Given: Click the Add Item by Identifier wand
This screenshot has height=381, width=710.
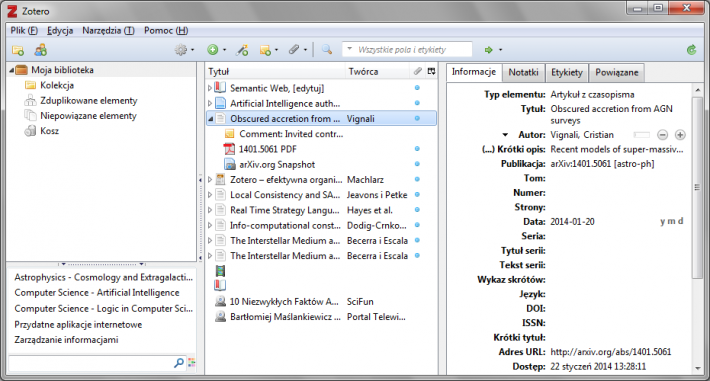Looking at the screenshot, I should 242,50.
